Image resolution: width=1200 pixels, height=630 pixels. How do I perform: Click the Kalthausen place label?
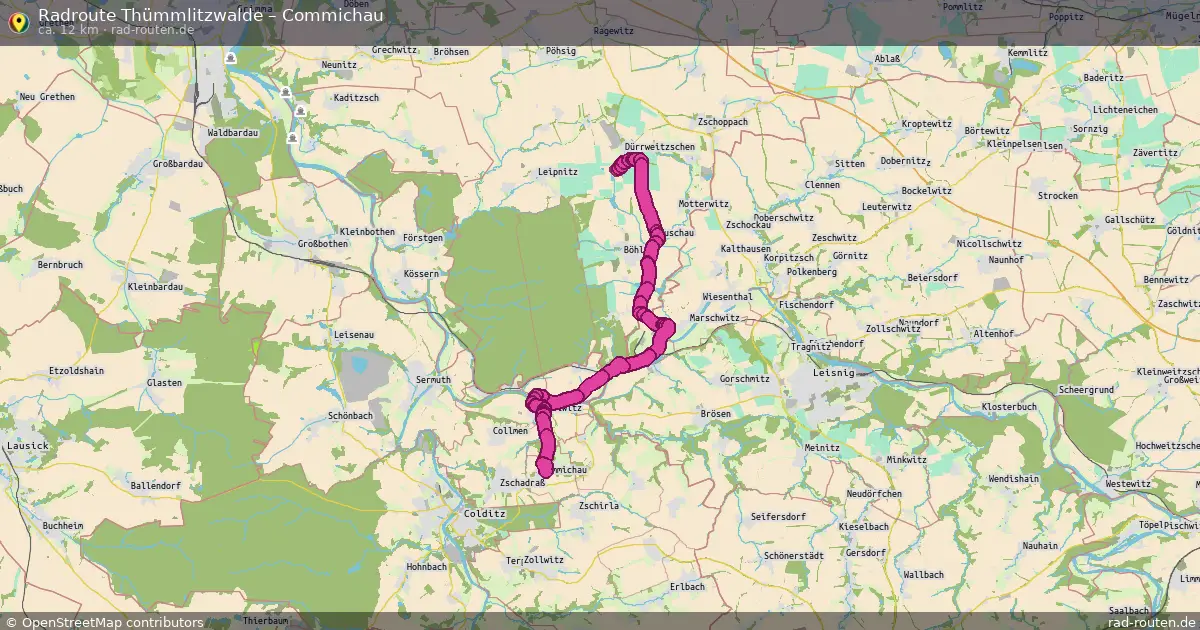click(746, 249)
